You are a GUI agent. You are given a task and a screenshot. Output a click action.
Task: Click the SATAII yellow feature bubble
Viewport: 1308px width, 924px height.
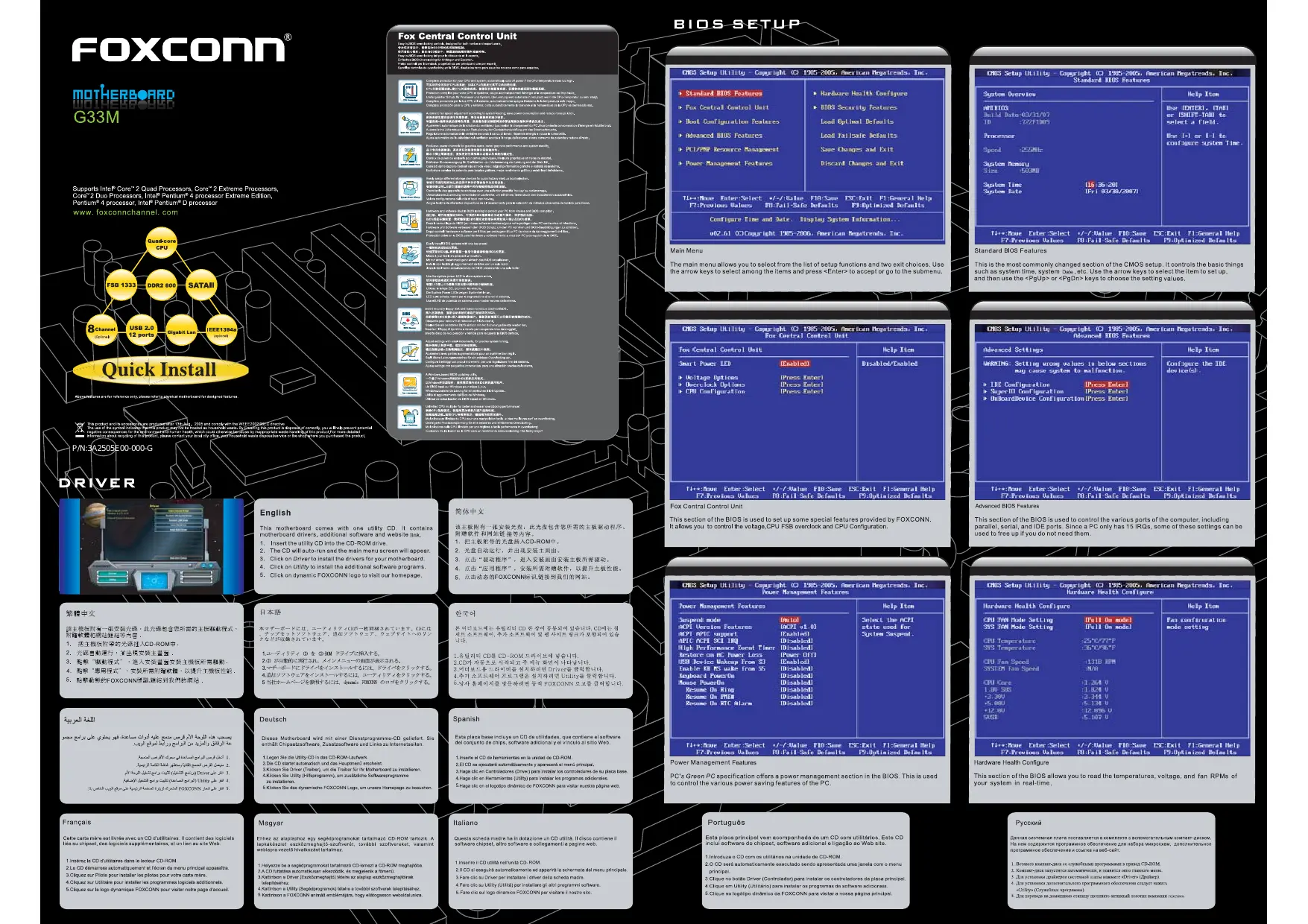point(201,285)
